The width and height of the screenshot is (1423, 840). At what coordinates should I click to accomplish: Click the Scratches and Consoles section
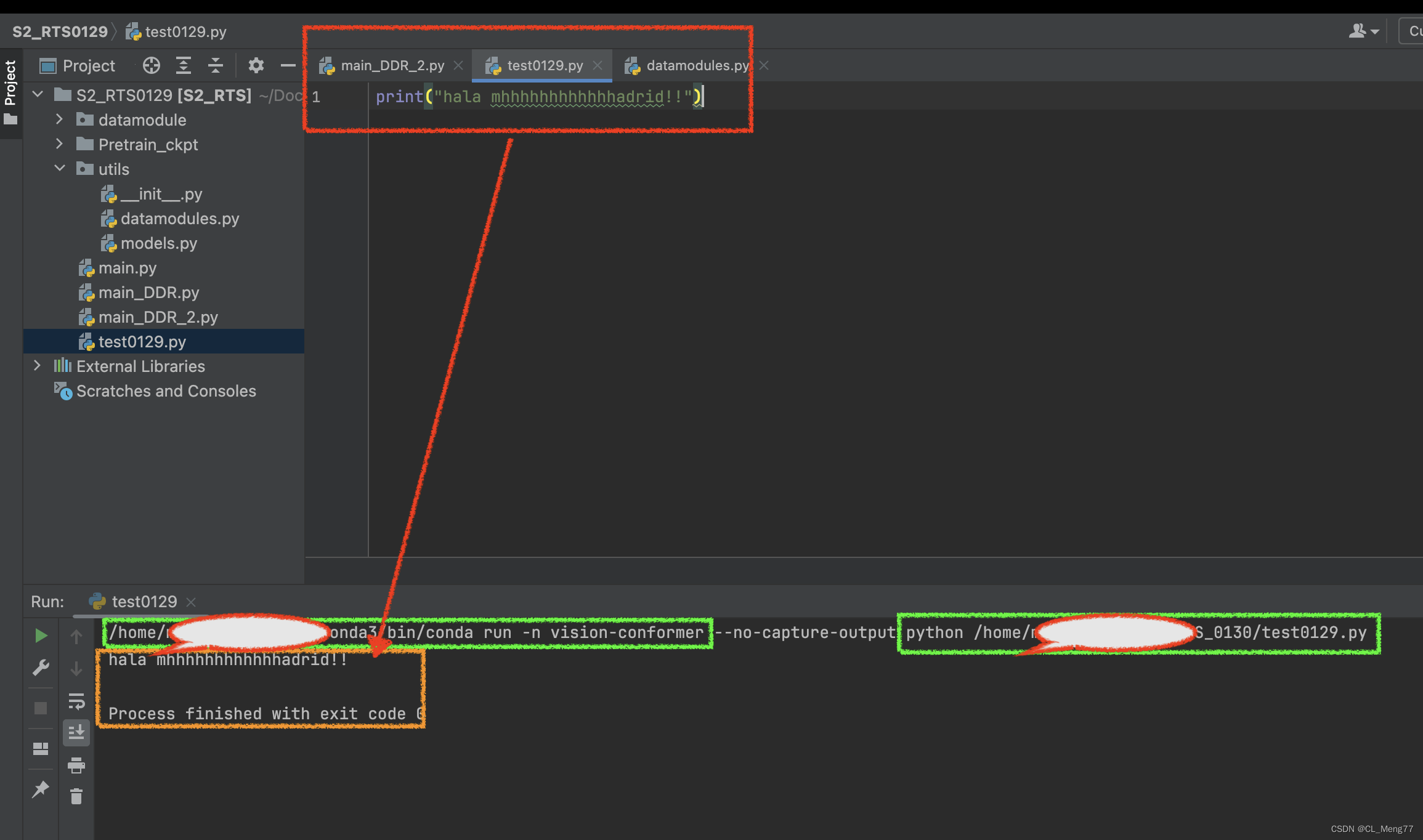[x=165, y=391]
